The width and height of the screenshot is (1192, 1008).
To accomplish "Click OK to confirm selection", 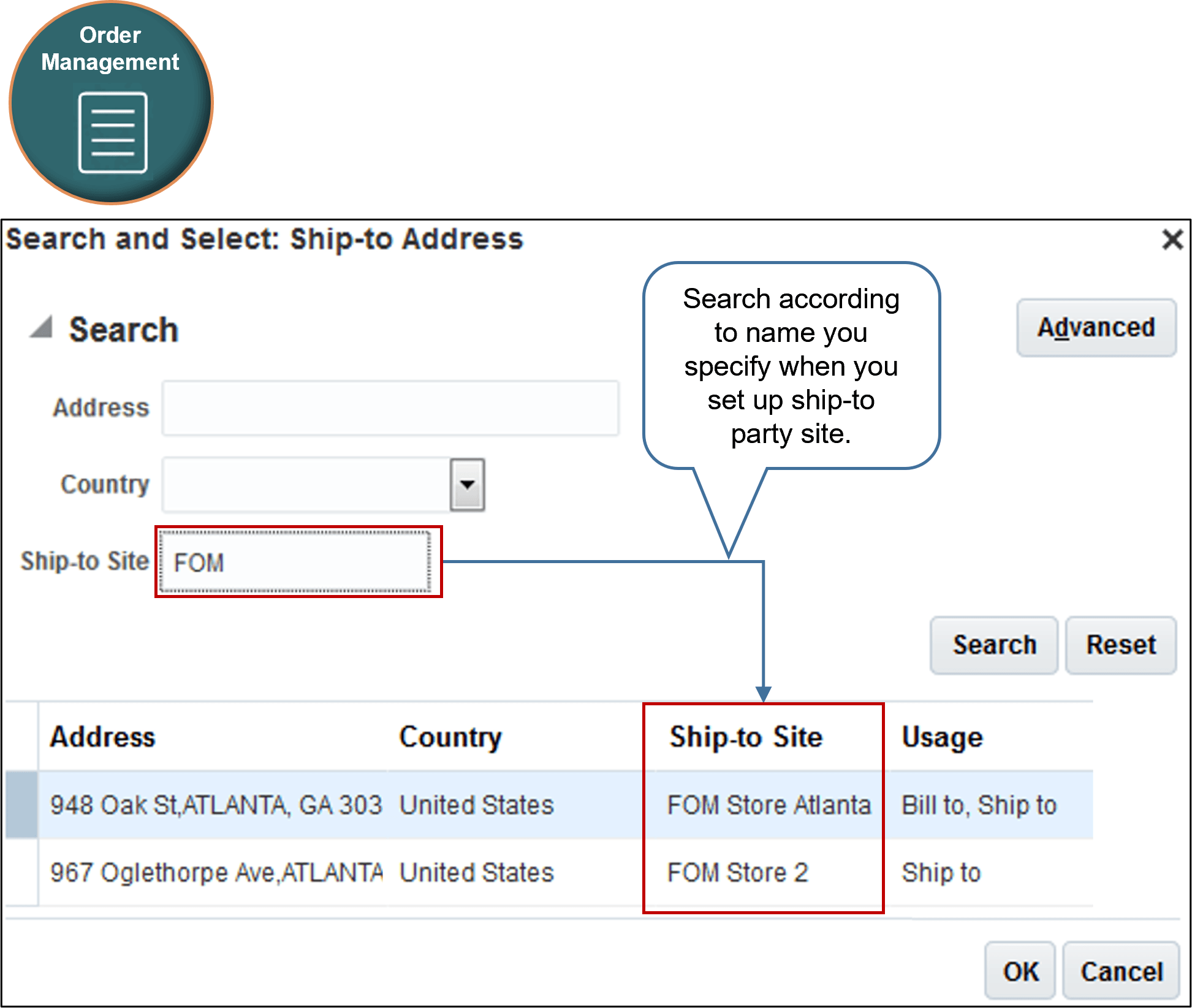I will (x=1019, y=971).
